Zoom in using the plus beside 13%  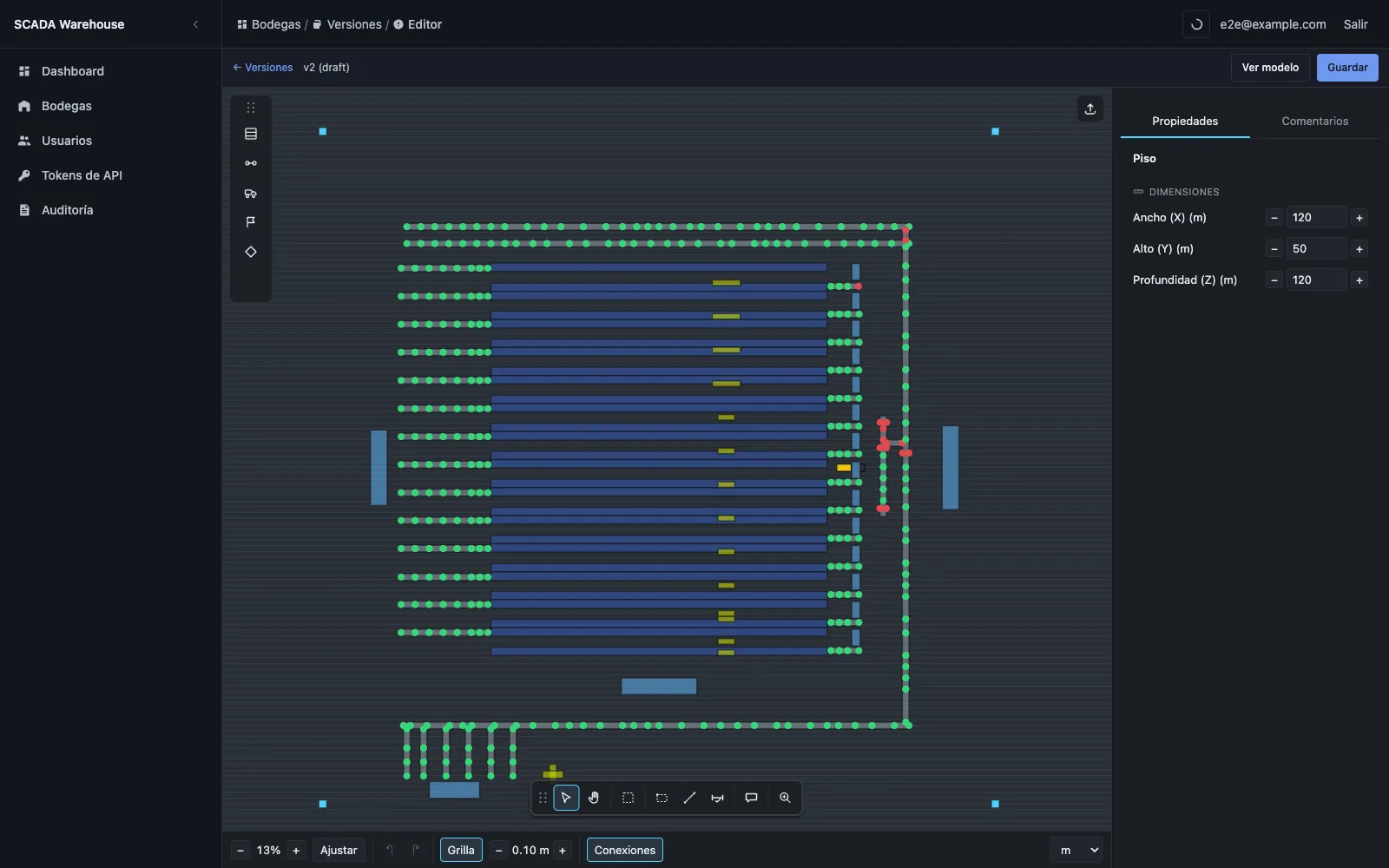click(x=296, y=851)
